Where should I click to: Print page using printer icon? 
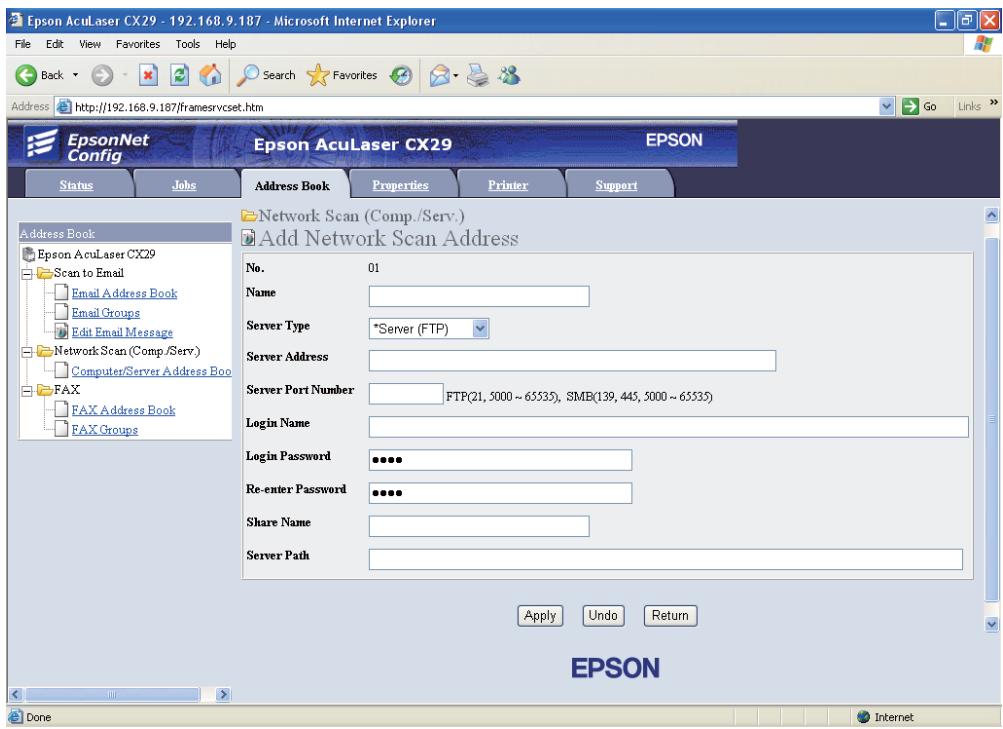click(x=478, y=75)
